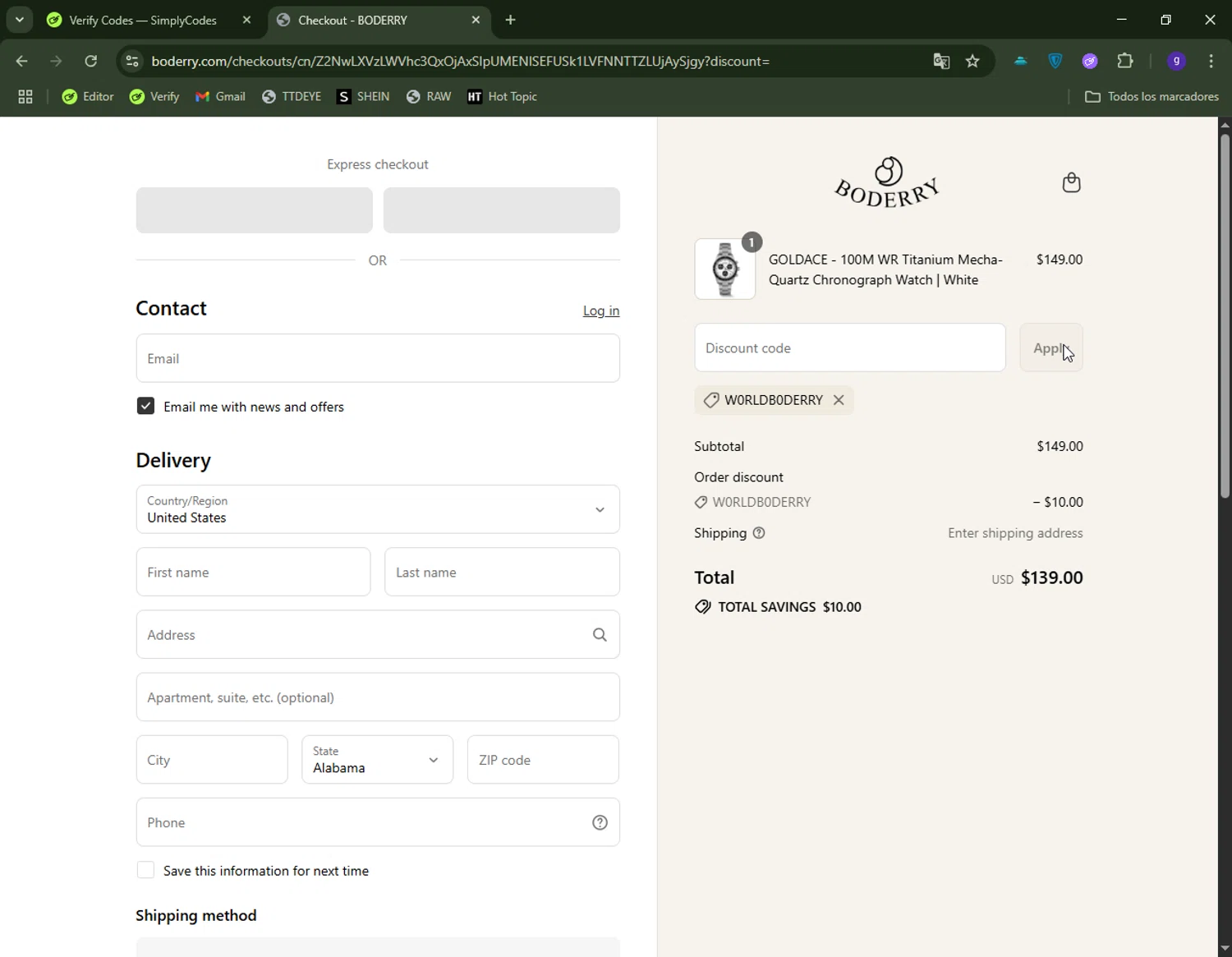Open the blue hat extension icon
Viewport: 1232px width, 957px height.
1021,61
